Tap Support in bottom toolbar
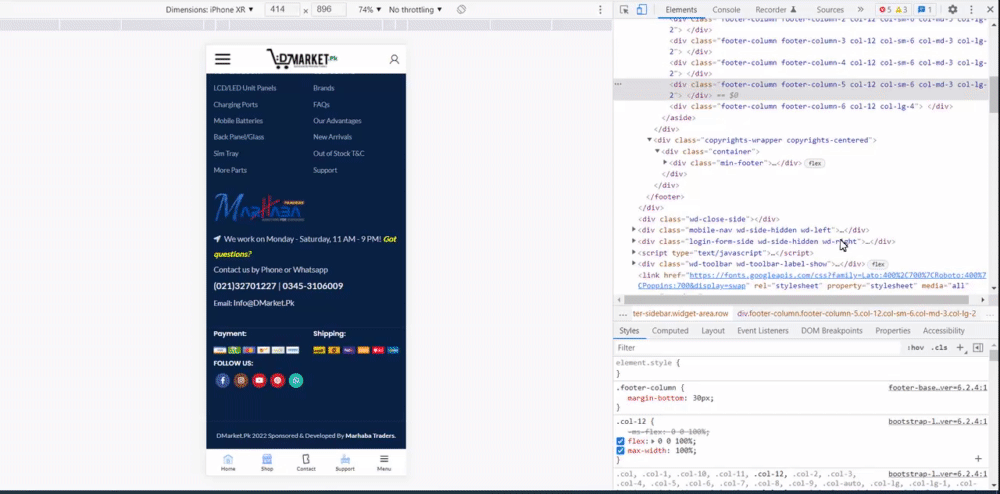The height and width of the screenshot is (494, 1000). tap(345, 463)
